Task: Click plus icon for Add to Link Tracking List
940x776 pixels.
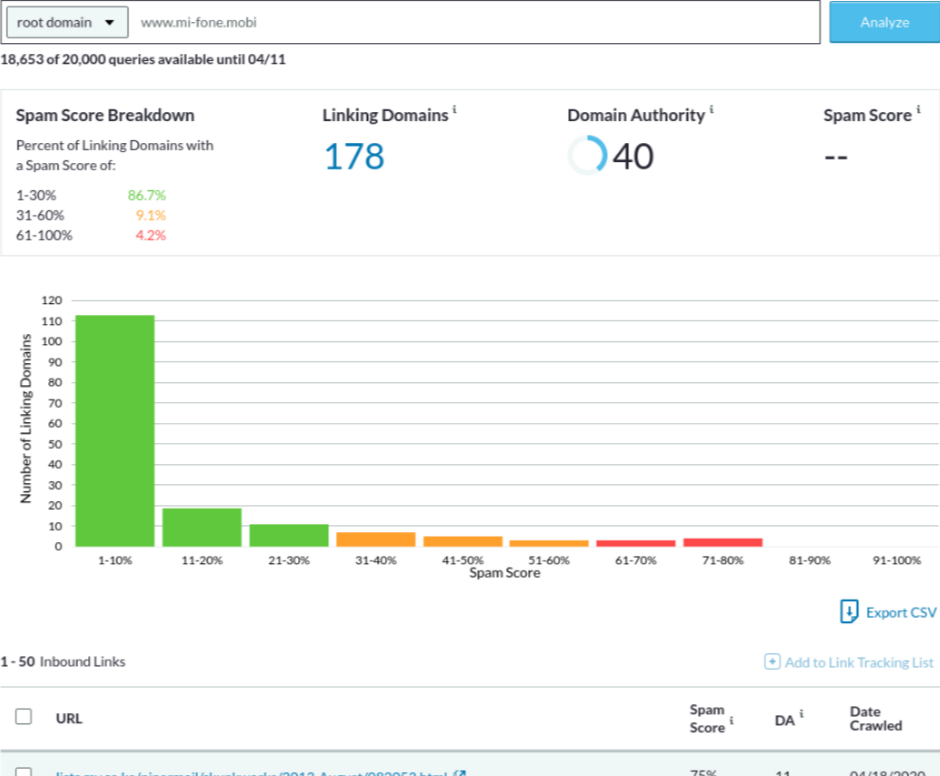Action: coord(772,662)
